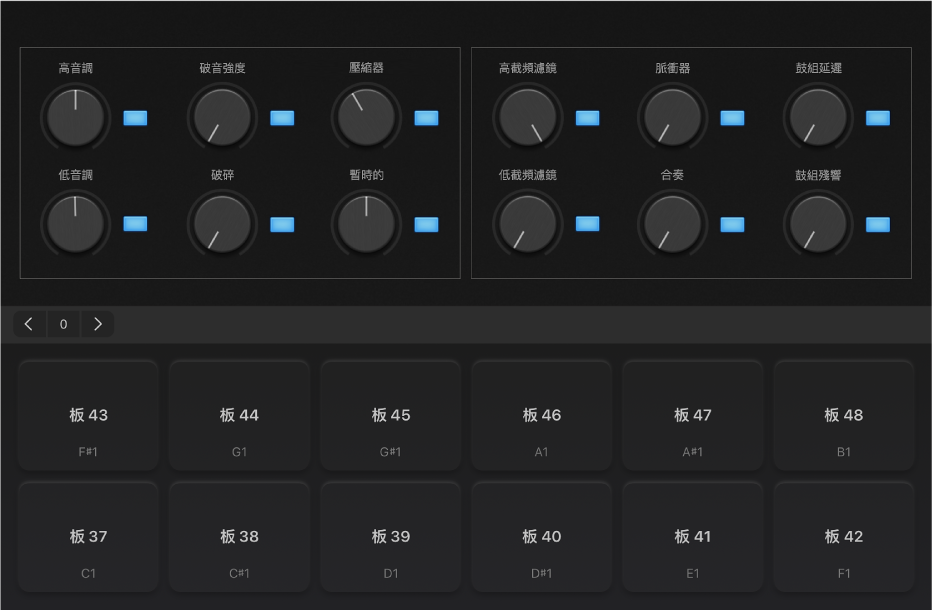Trigger pad 板 40 (D#1)
934x612 pixels.
point(541,537)
